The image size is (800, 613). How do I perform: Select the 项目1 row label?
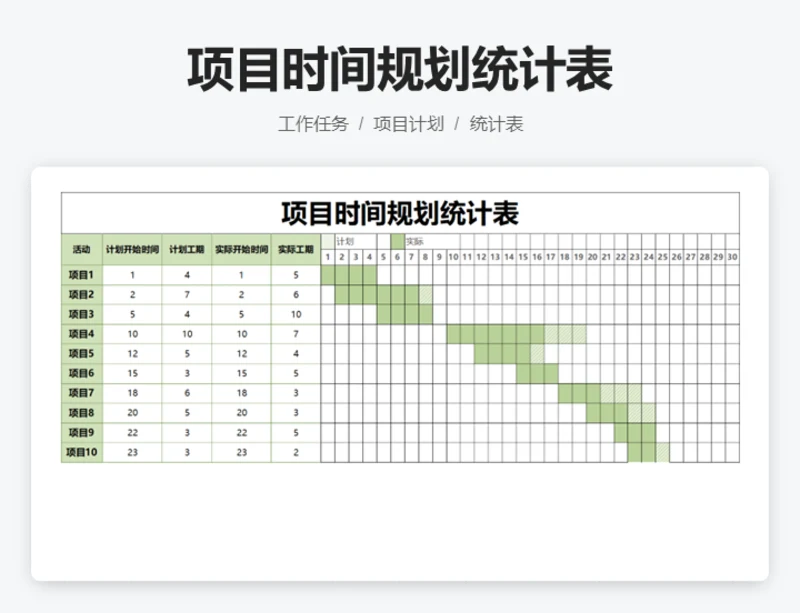(82, 275)
